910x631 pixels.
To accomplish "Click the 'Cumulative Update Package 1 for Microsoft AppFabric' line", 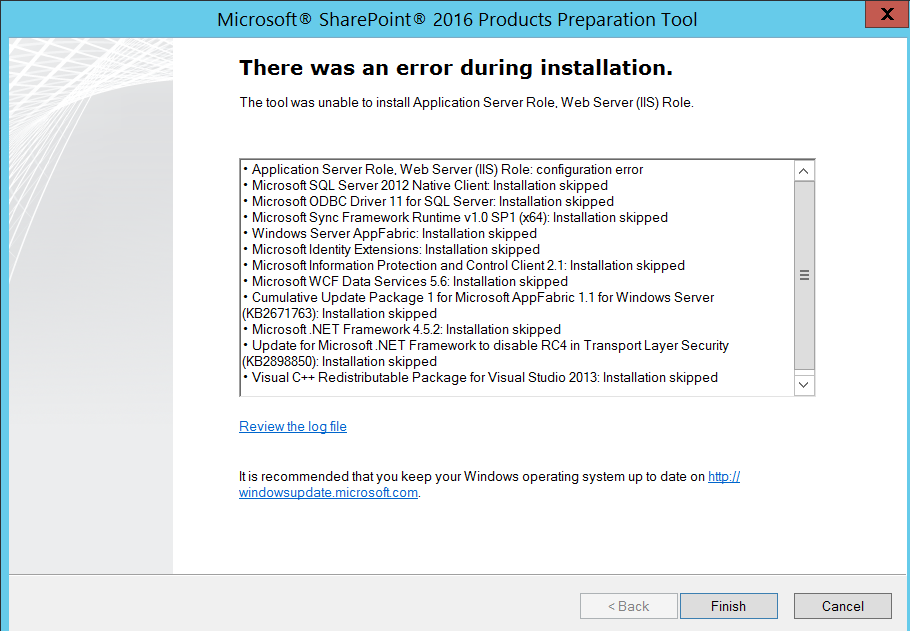I will coord(479,298).
